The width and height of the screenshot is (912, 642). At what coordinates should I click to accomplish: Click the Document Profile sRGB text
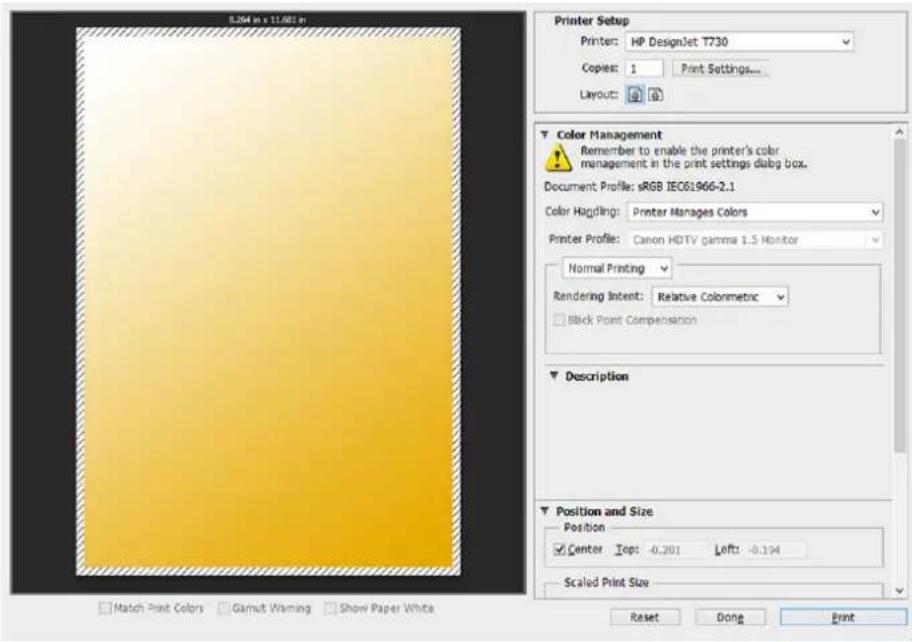click(x=639, y=187)
